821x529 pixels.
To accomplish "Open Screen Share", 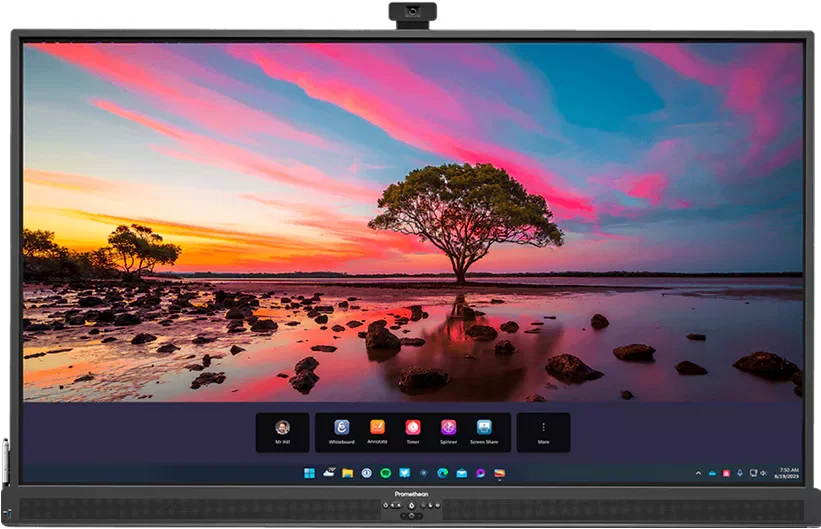I will point(484,431).
